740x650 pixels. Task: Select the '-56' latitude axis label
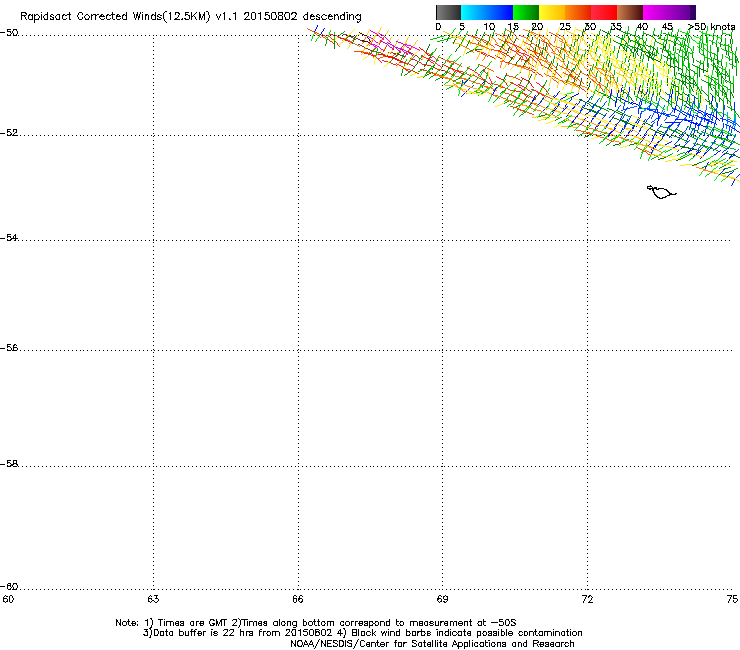9,347
